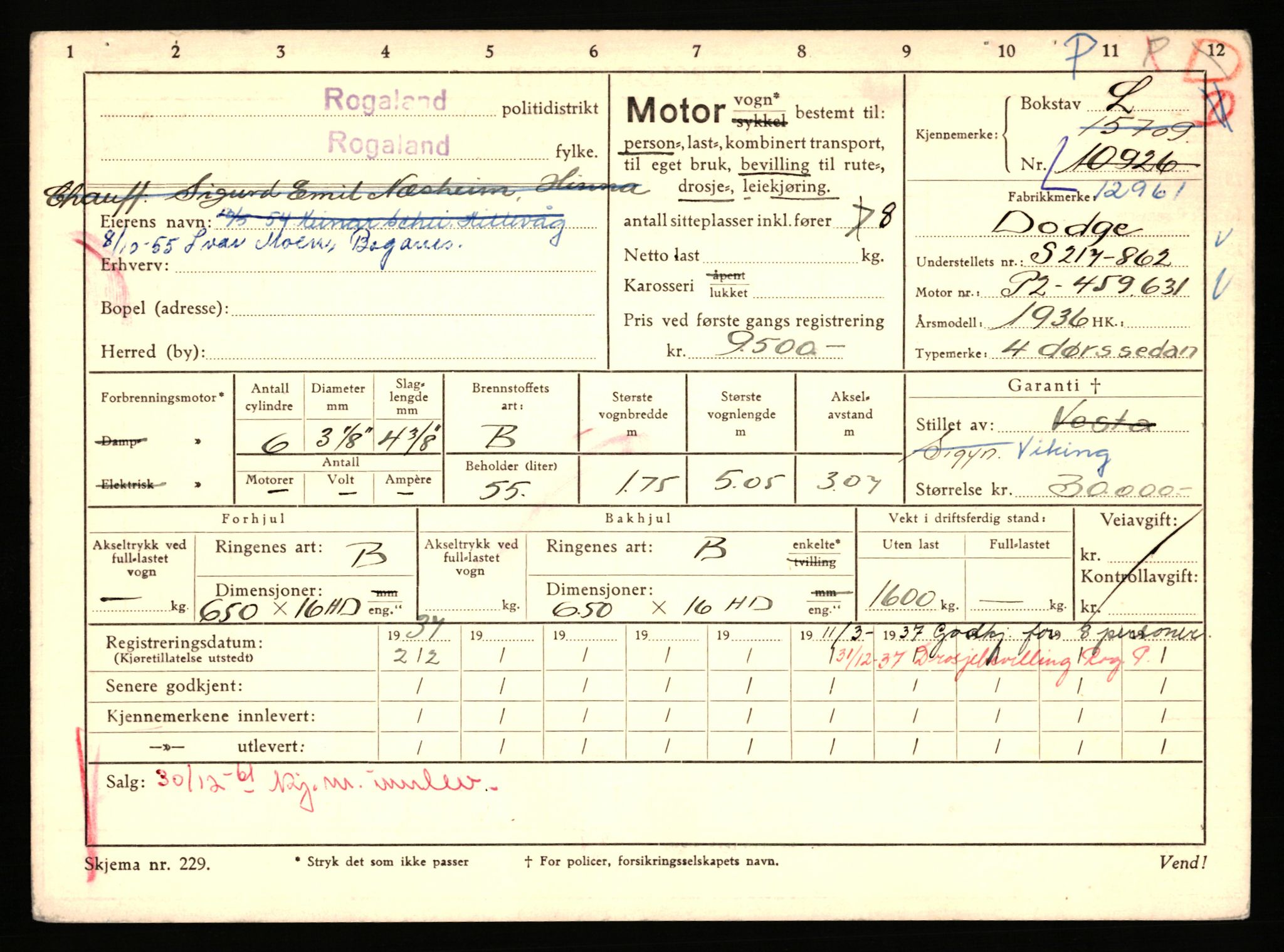Click the Senere godkjent row label
1284x952 pixels.
pyautogui.click(x=174, y=686)
